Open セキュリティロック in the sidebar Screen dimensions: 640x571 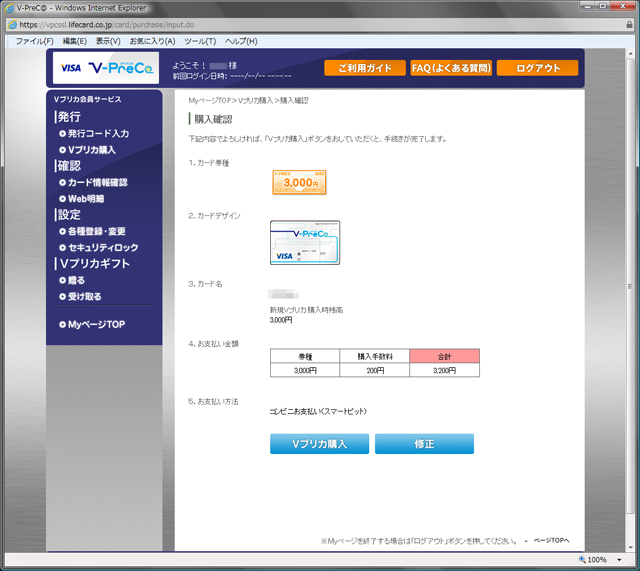point(99,248)
